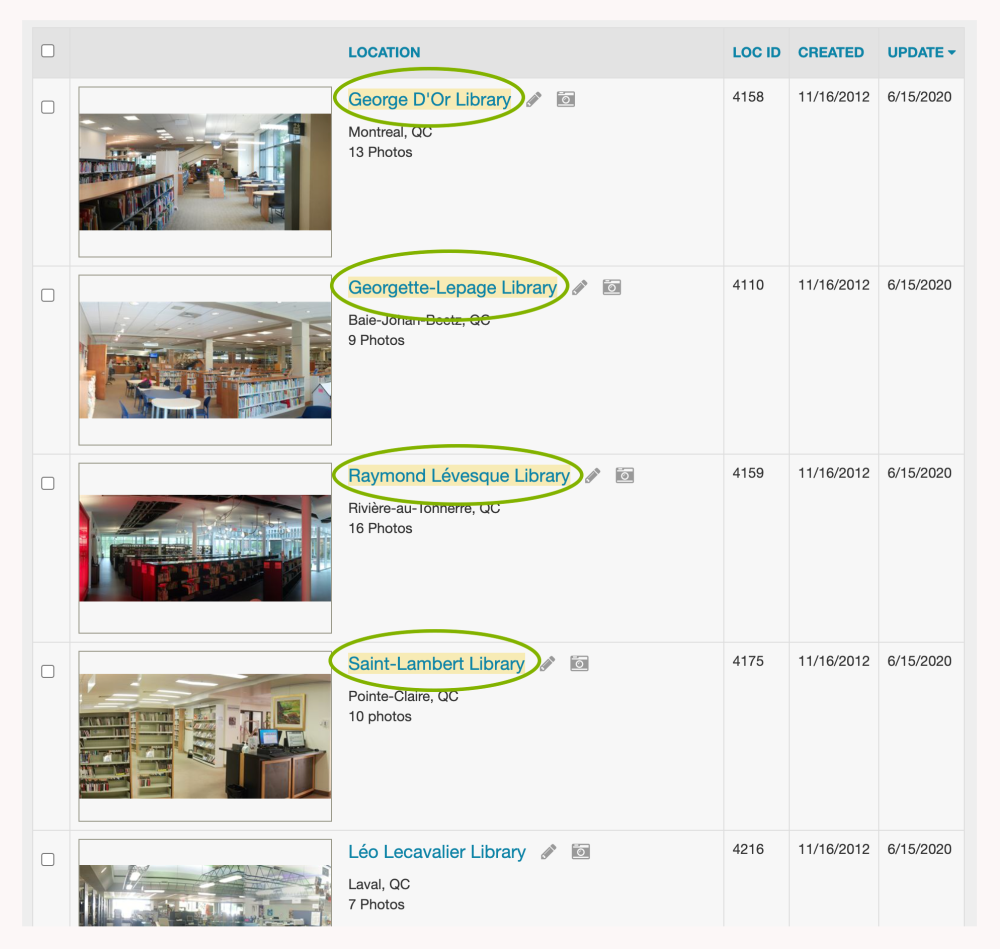Click the George D'Or Library thumbnail photo
Image resolution: width=1000 pixels, height=949 pixels.
point(205,172)
